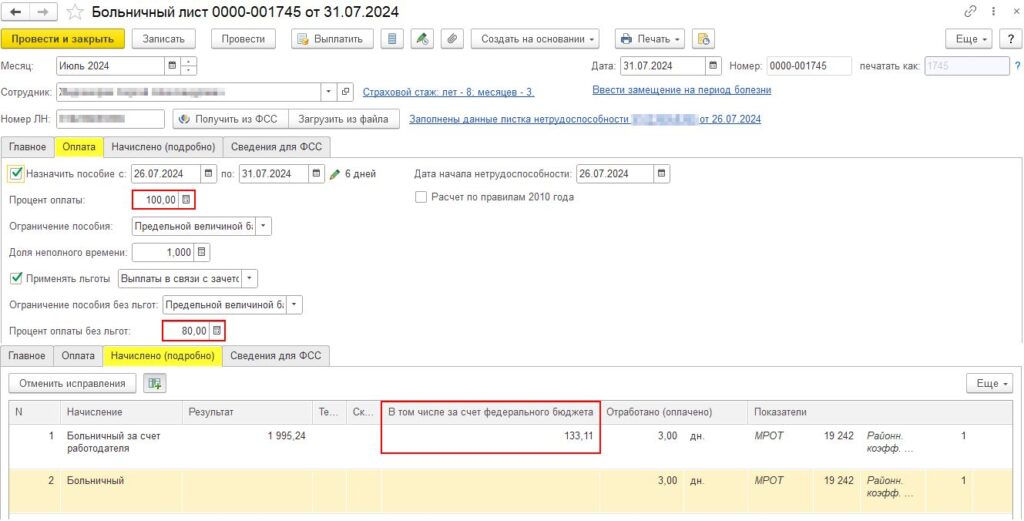Viewport: 1024px width, 521px height.
Task: Click the Провести и закрыть button
Action: pyautogui.click(x=63, y=39)
